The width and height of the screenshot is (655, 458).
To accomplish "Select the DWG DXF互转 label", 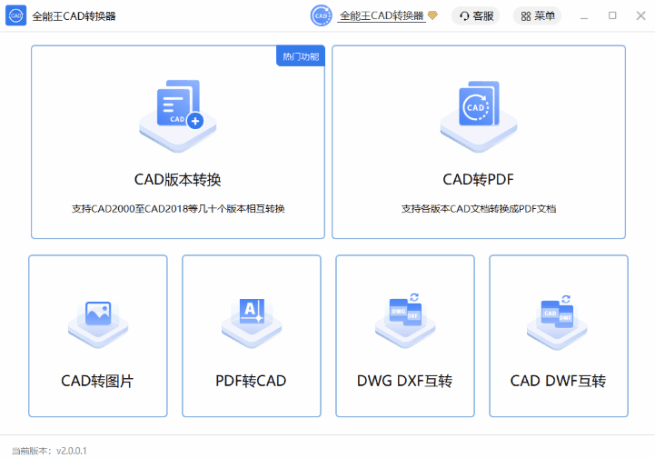I will (x=405, y=381).
